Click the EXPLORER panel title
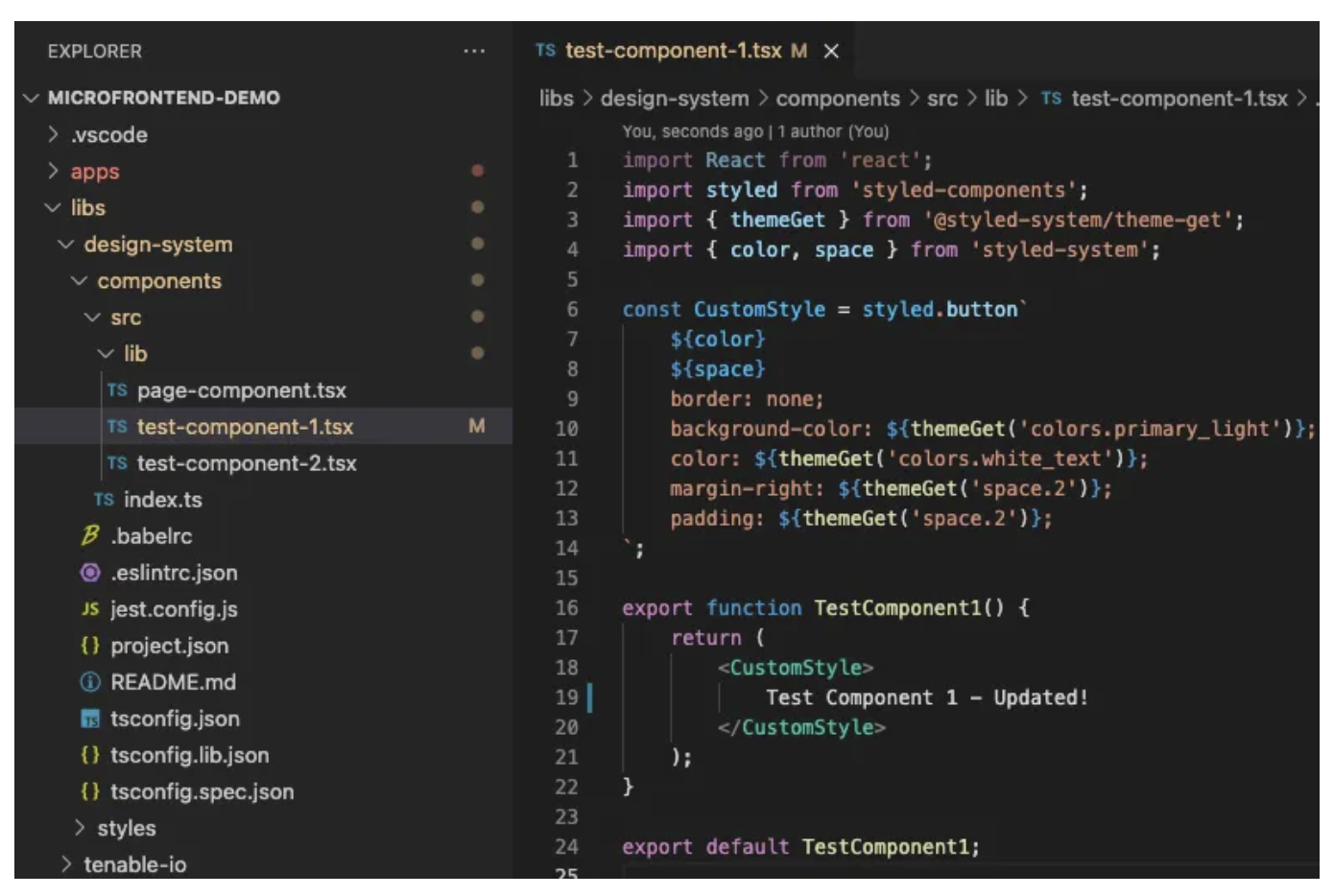This screenshot has height=896, width=1334. pos(95,51)
